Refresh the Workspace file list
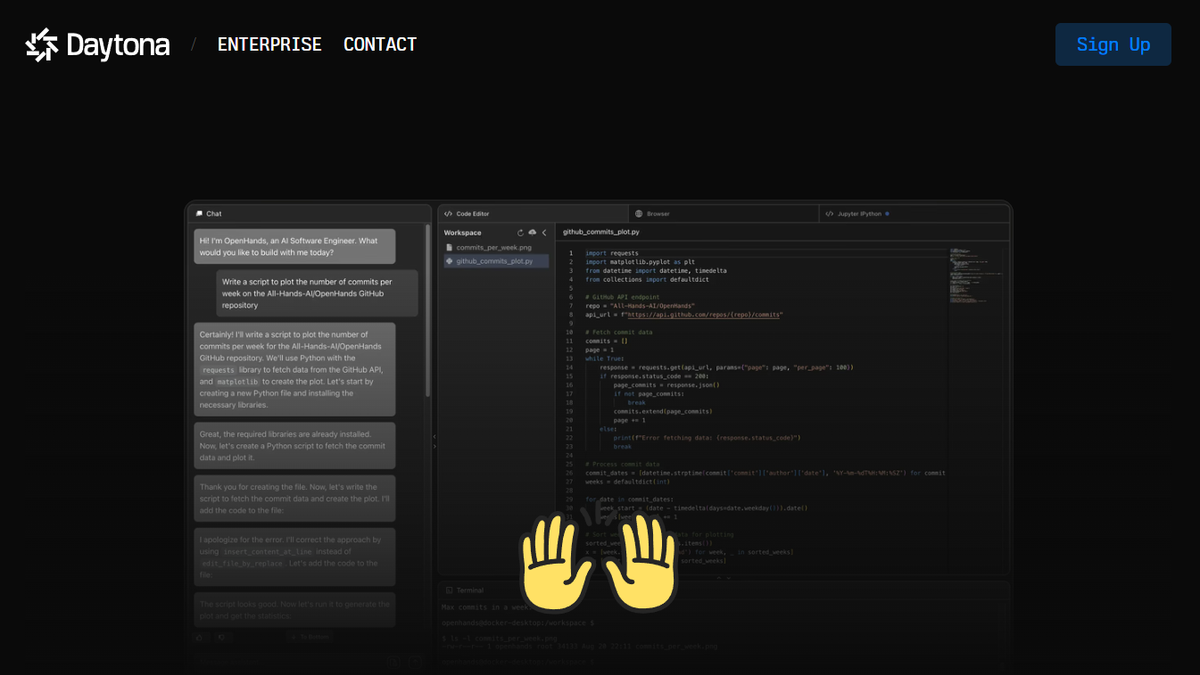Image resolution: width=1200 pixels, height=675 pixels. coord(520,233)
